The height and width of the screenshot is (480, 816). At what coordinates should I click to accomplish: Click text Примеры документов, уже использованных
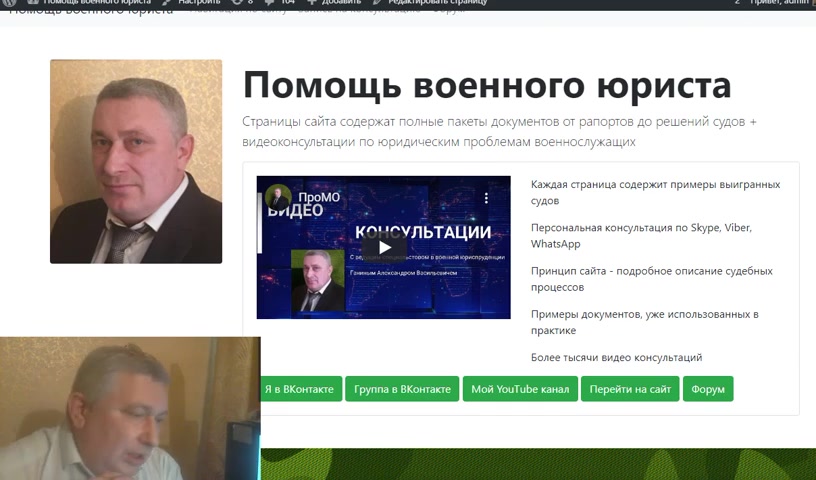[644, 322]
